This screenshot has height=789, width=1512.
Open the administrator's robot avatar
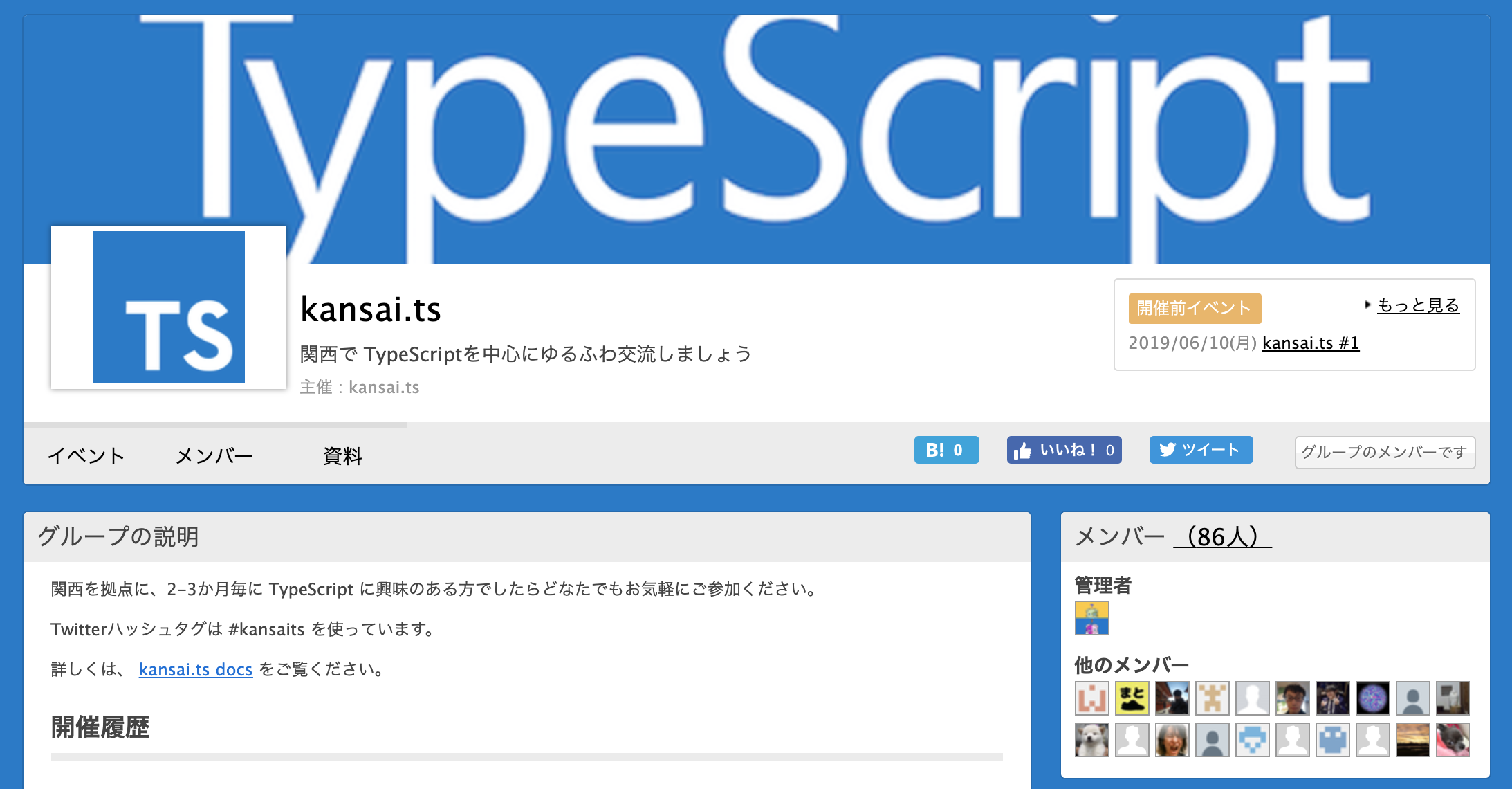[1091, 618]
